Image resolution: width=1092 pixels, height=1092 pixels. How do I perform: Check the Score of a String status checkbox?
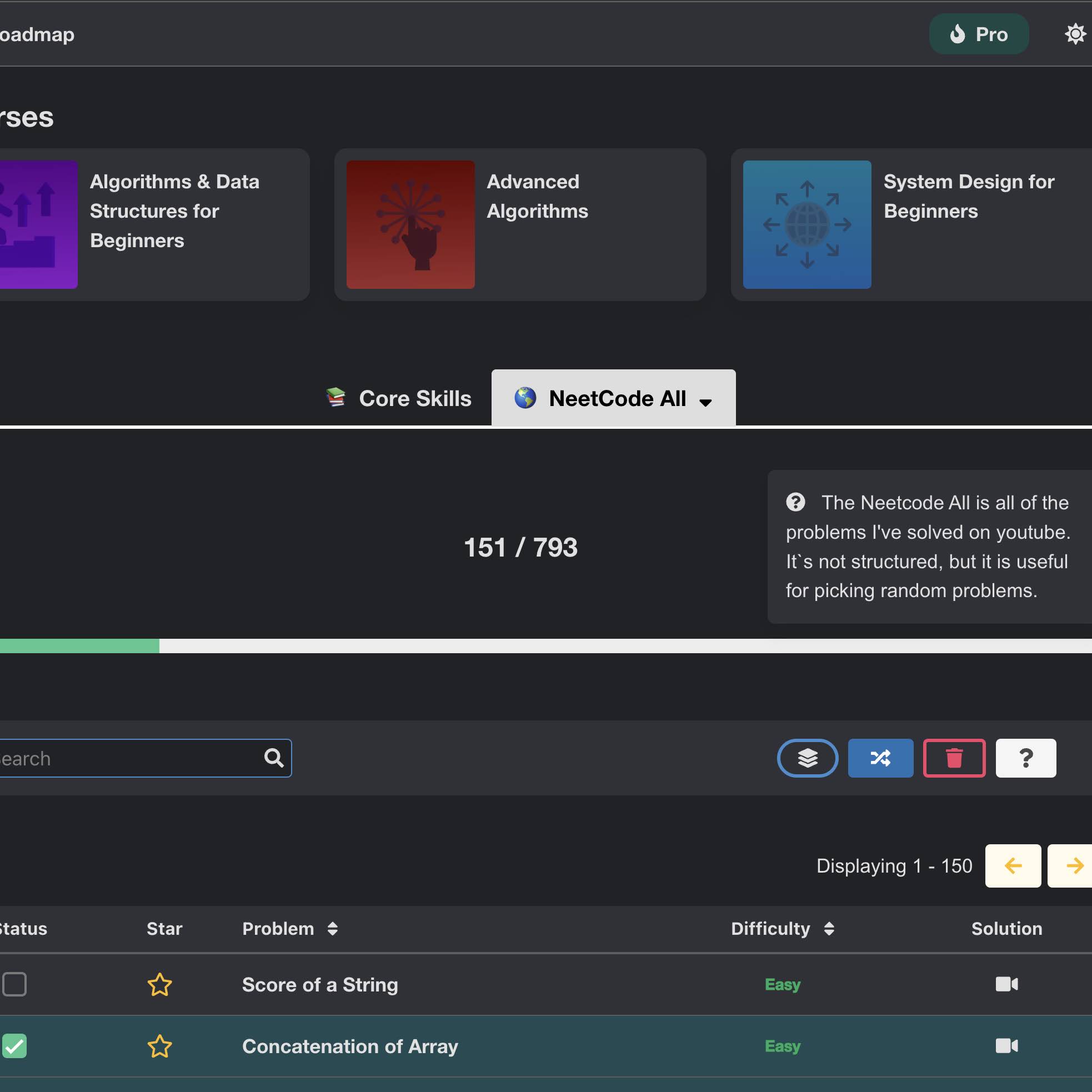(15, 985)
